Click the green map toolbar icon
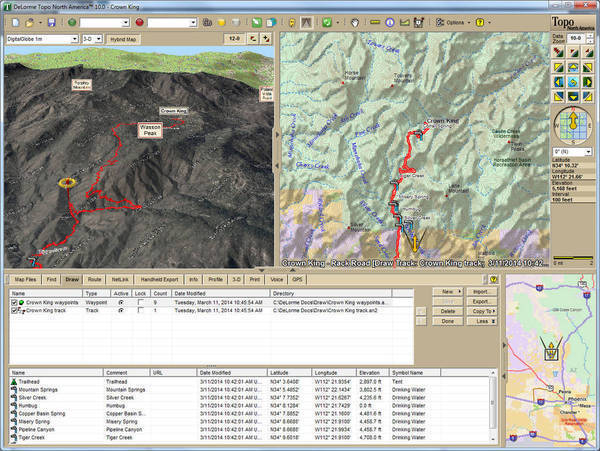Screen dimensions: 600x451 click(x=257, y=23)
